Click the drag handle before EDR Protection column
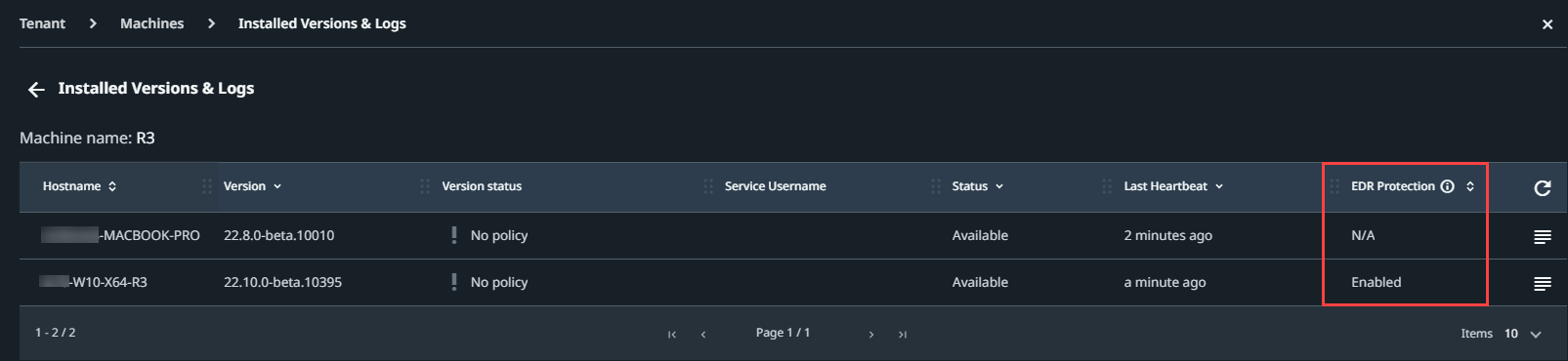Image resolution: width=1568 pixels, height=361 pixels. point(1335,186)
